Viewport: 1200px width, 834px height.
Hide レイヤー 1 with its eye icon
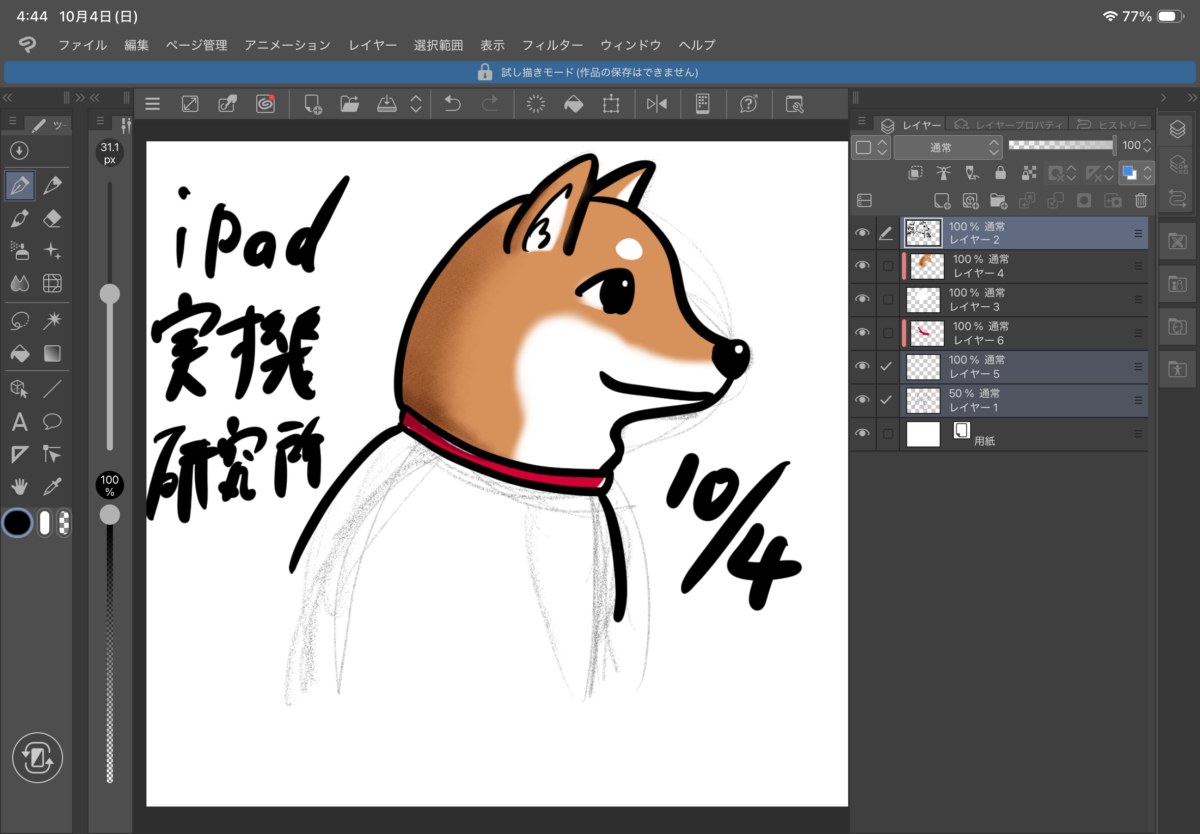point(862,400)
